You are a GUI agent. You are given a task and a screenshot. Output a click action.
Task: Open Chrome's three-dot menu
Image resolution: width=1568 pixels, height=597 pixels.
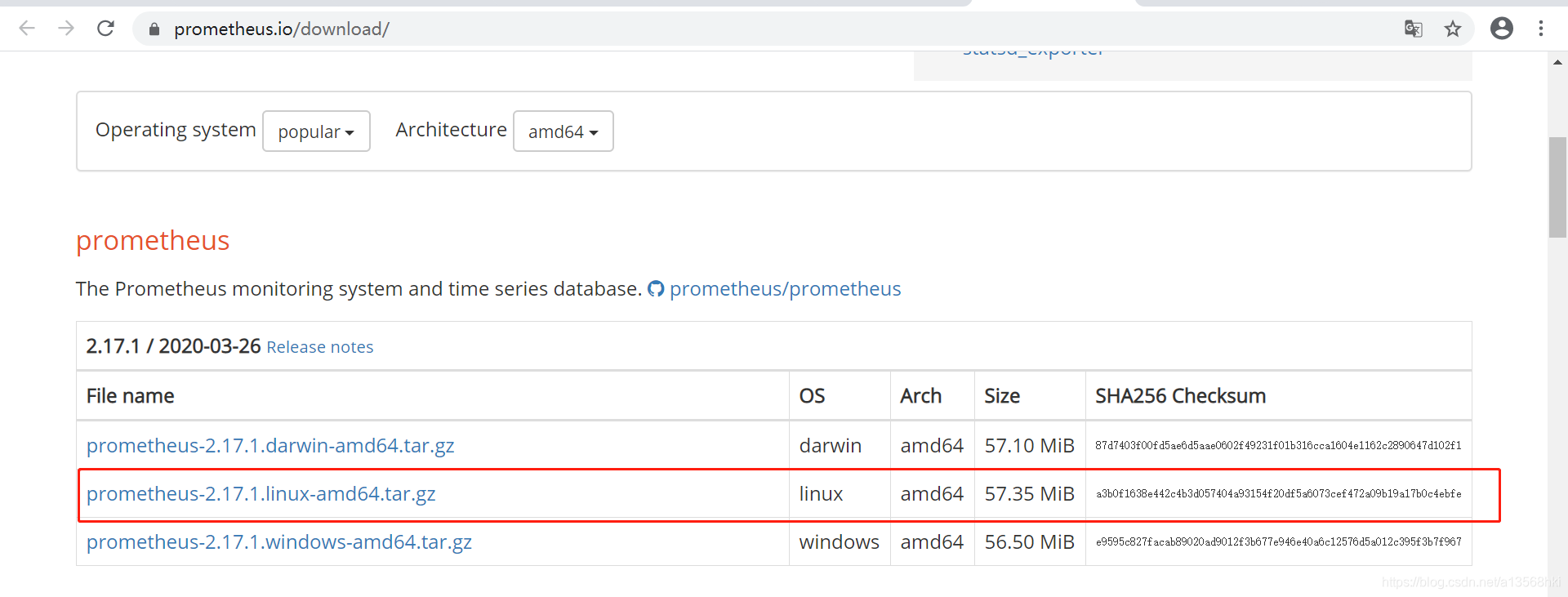pos(1541,29)
